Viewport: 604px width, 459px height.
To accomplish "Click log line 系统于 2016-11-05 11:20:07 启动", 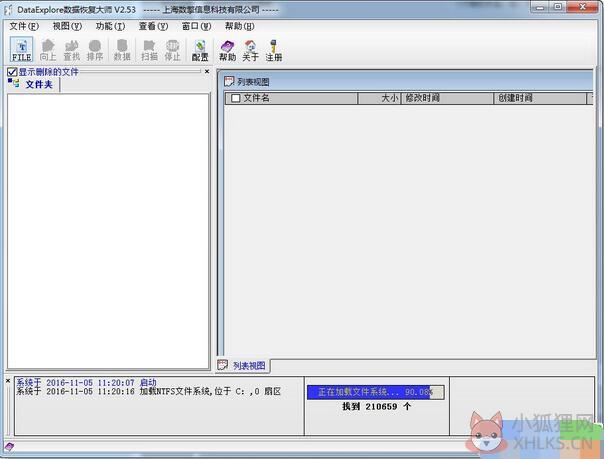I will (86, 382).
